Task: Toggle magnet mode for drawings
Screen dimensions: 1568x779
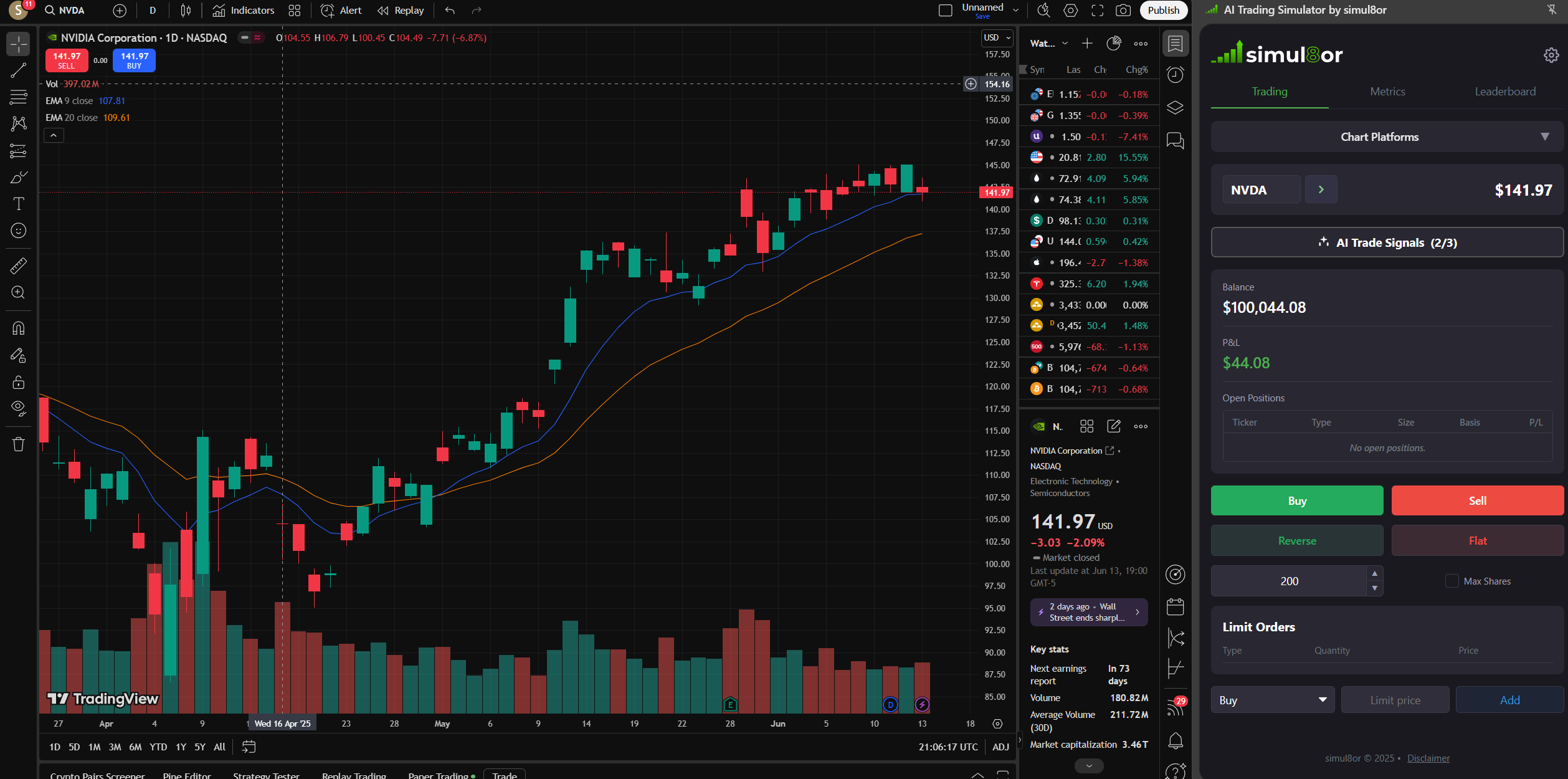Action: (19, 328)
